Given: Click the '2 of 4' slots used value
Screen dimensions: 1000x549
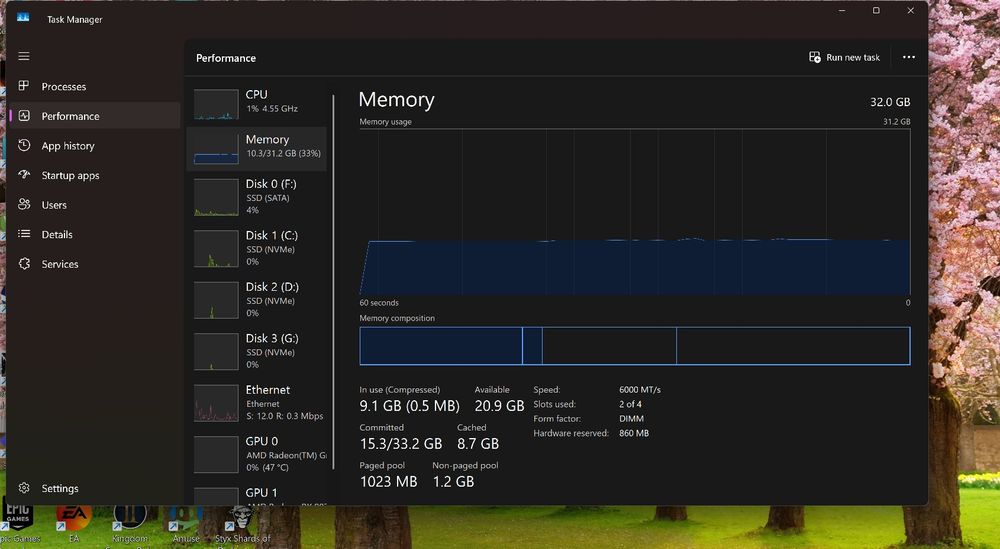Looking at the screenshot, I should pyautogui.click(x=630, y=404).
